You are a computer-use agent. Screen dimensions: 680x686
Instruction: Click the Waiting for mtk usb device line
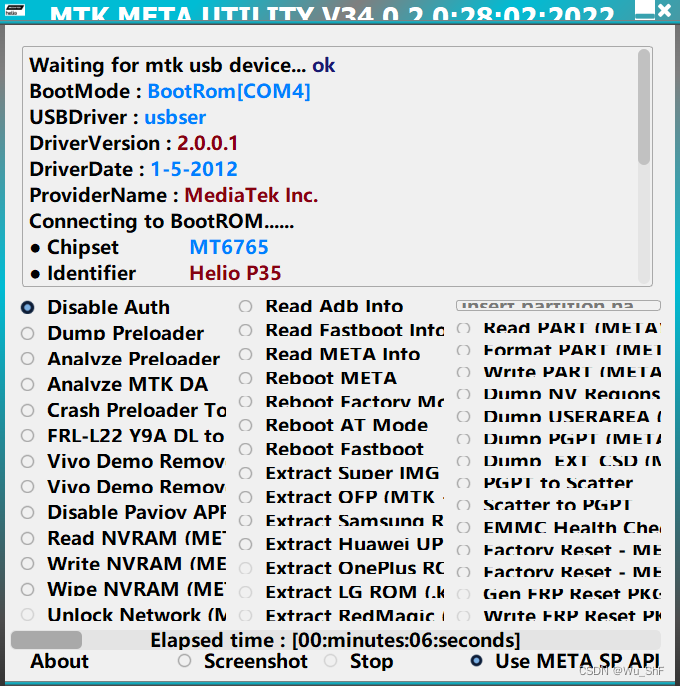click(182, 65)
